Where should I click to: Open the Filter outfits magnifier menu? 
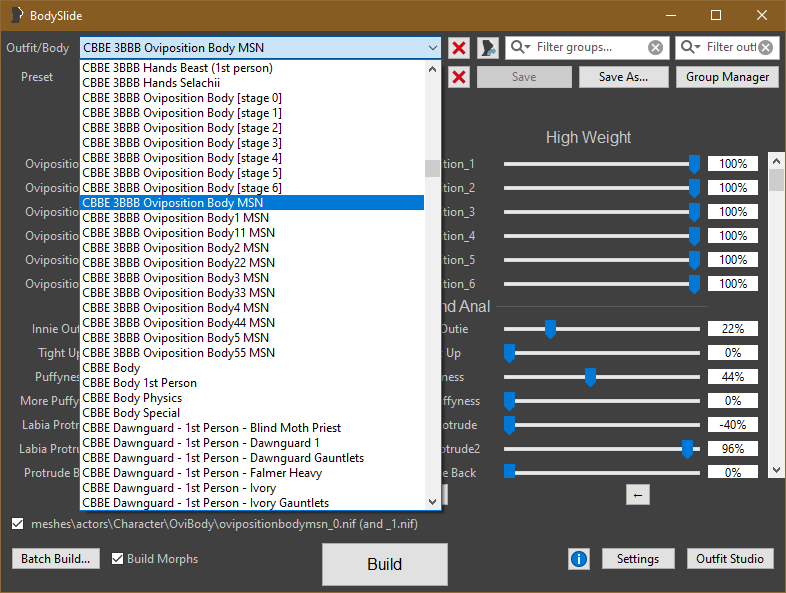click(x=691, y=47)
